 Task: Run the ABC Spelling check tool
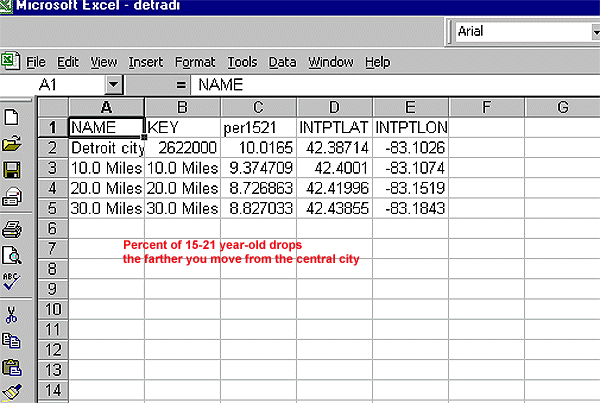(x=12, y=254)
